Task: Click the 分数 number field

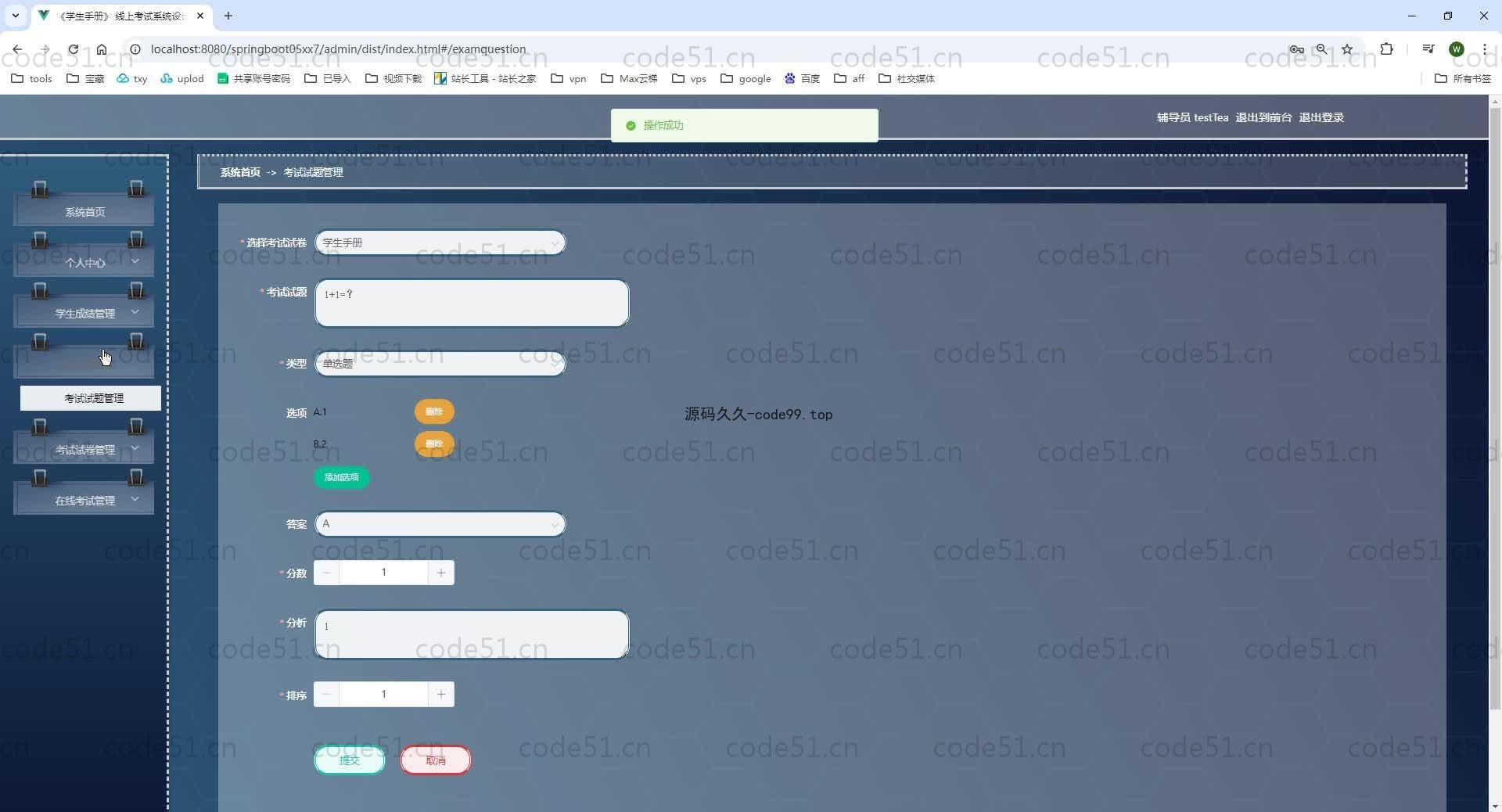Action: coord(383,573)
